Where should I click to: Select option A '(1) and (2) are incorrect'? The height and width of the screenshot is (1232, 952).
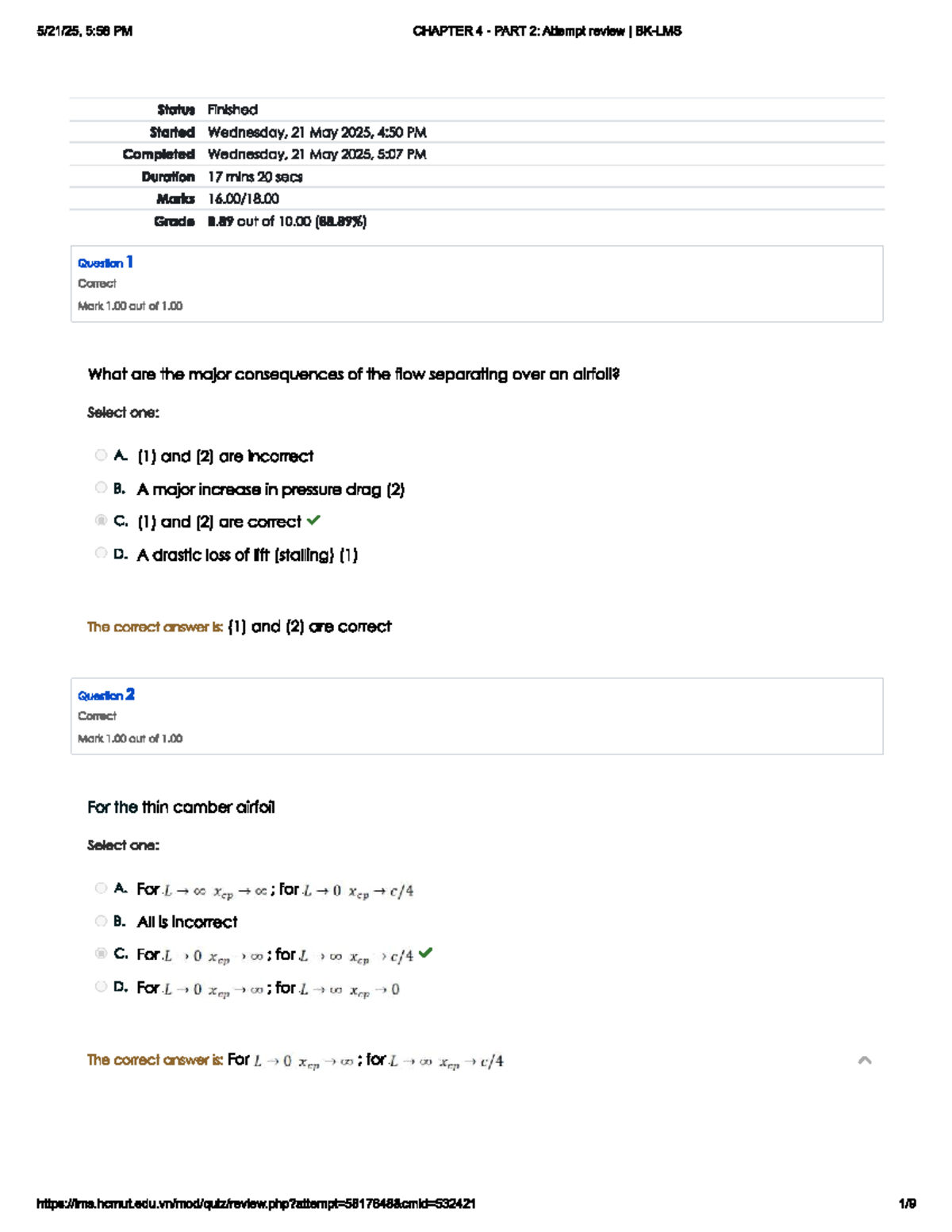point(101,455)
